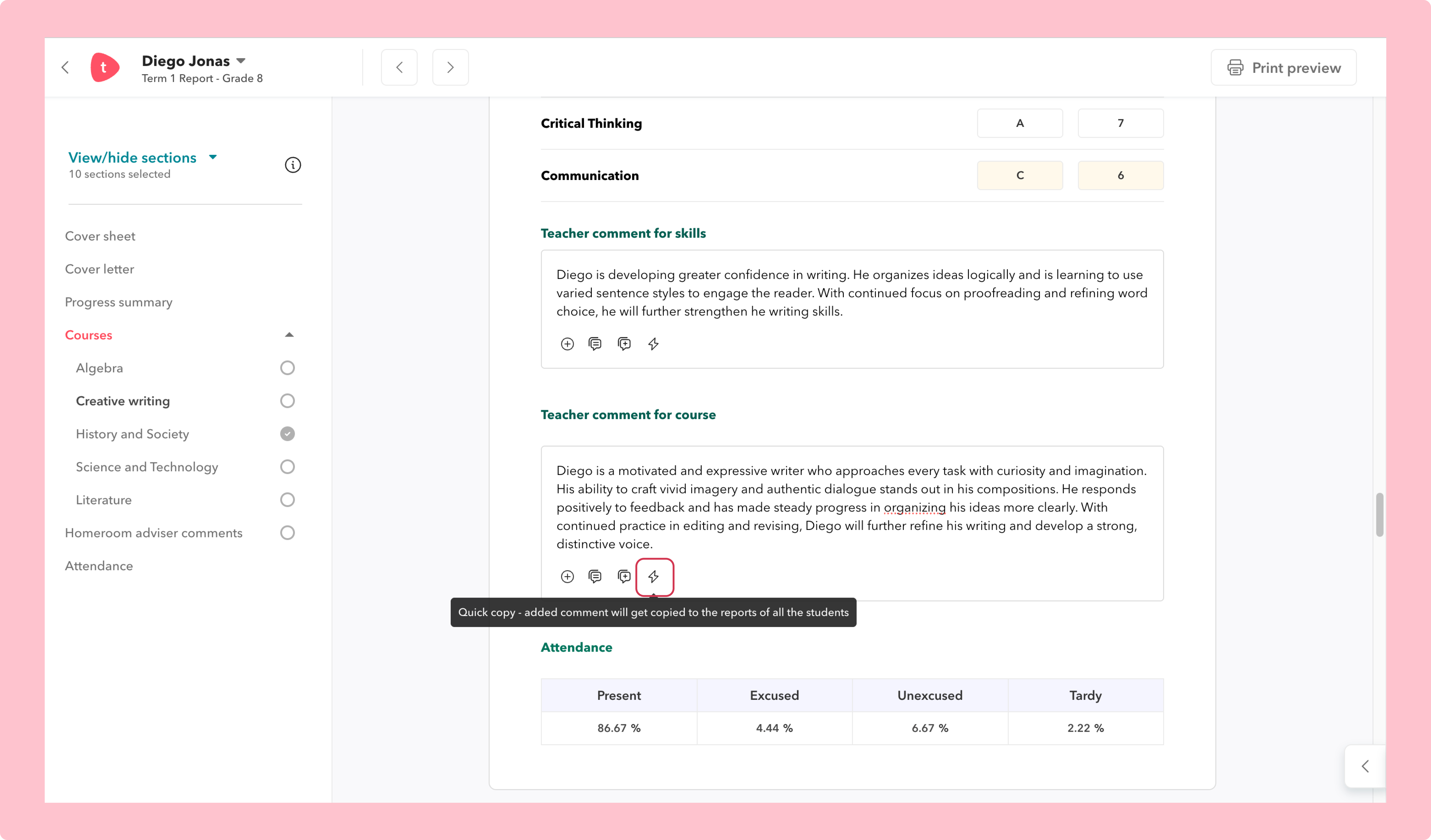Select the History and Society course
The height and width of the screenshot is (840, 1431).
[x=132, y=434]
